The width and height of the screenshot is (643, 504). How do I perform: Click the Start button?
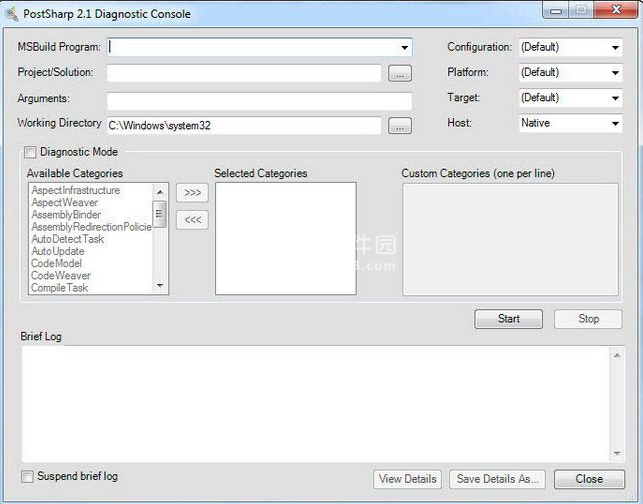(x=508, y=319)
